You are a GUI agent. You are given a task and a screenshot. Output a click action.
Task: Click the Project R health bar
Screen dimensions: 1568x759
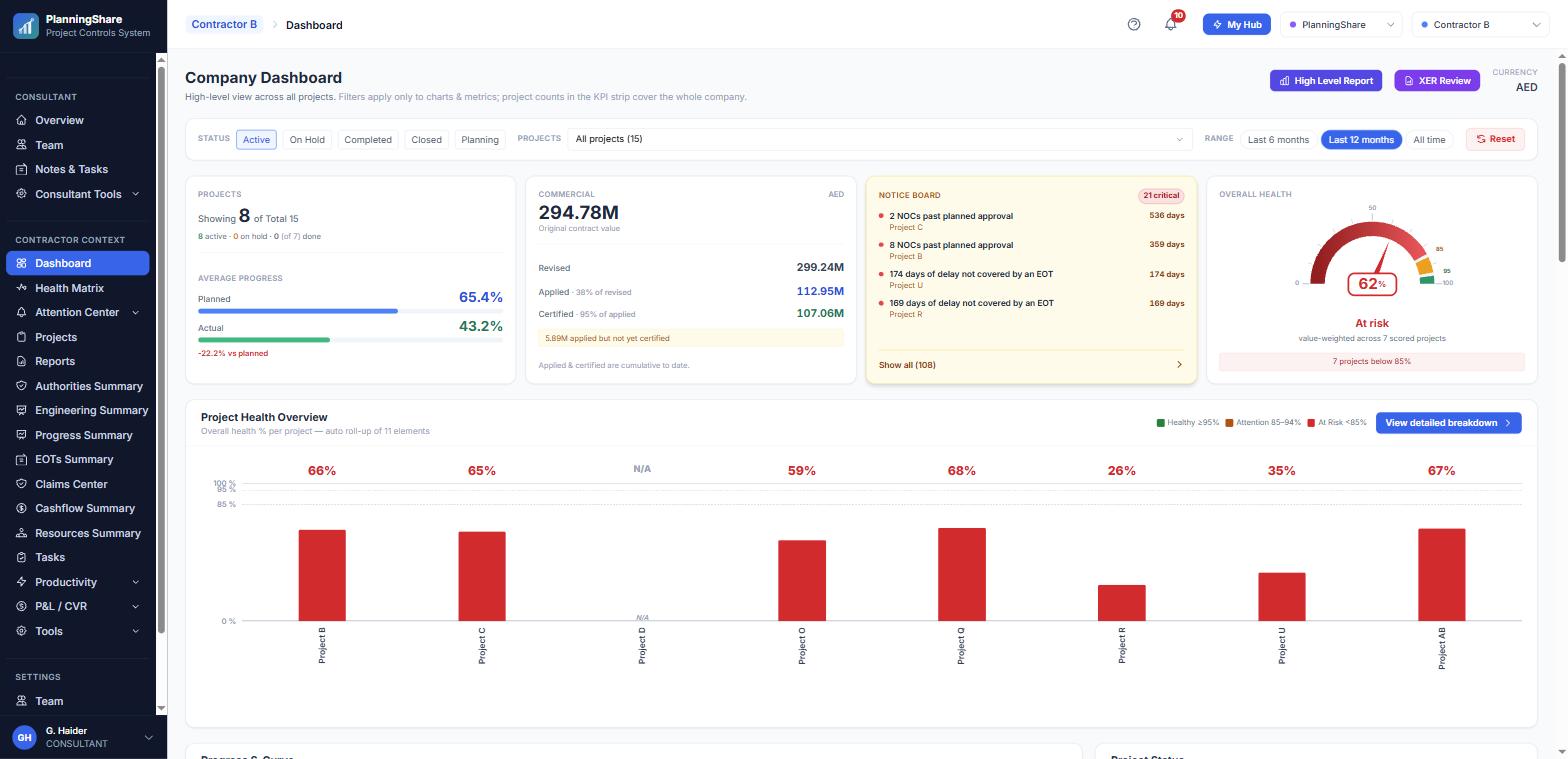pos(1122,603)
